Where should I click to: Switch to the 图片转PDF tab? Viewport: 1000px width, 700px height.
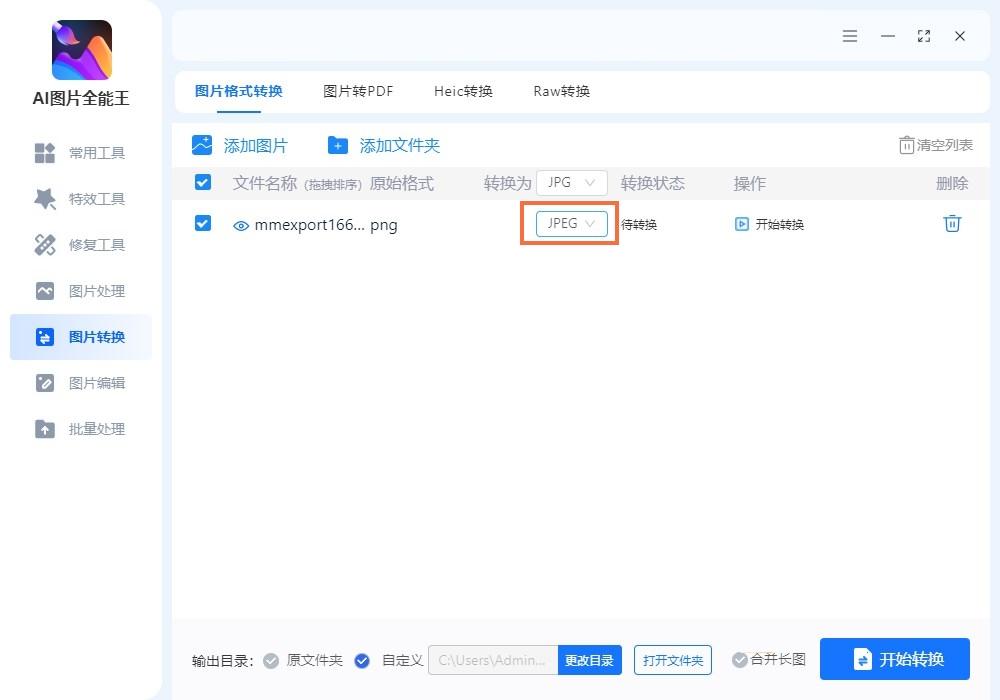pyautogui.click(x=358, y=91)
